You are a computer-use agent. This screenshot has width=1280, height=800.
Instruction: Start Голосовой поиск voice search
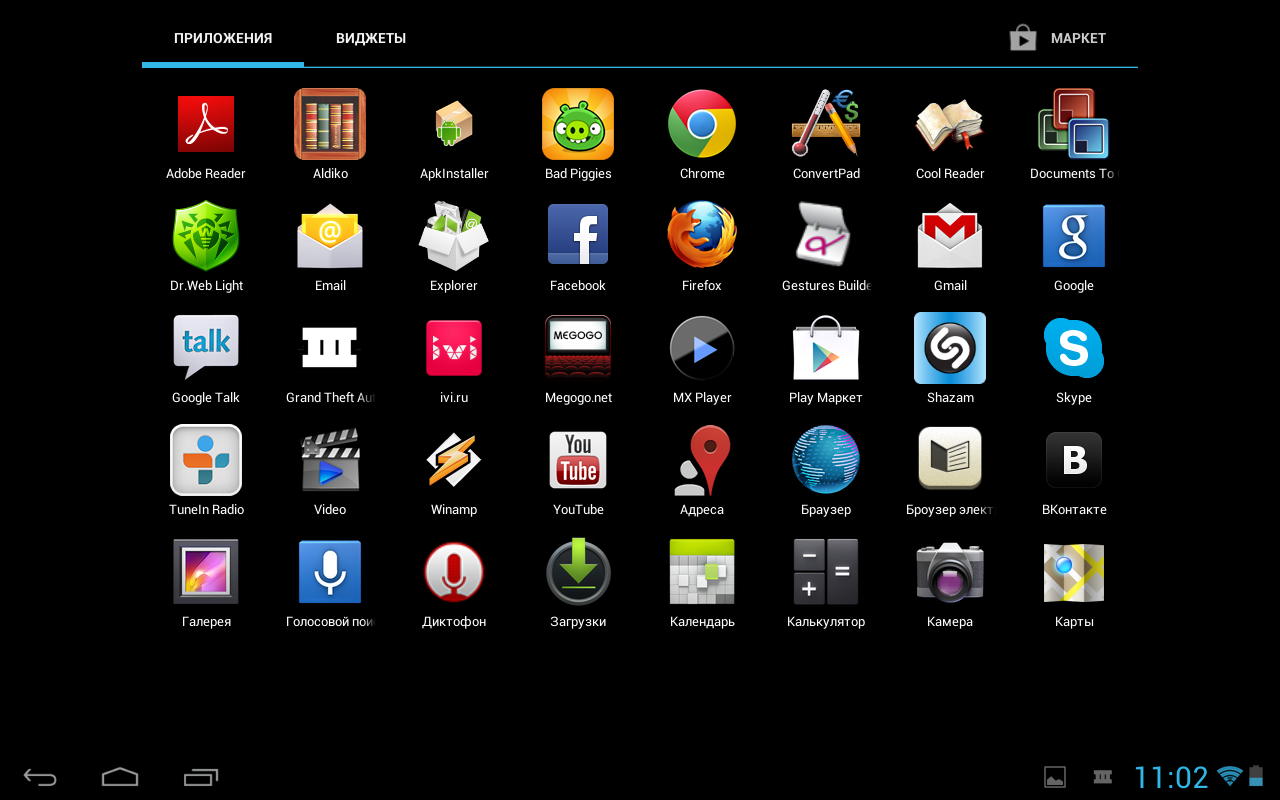tap(330, 572)
